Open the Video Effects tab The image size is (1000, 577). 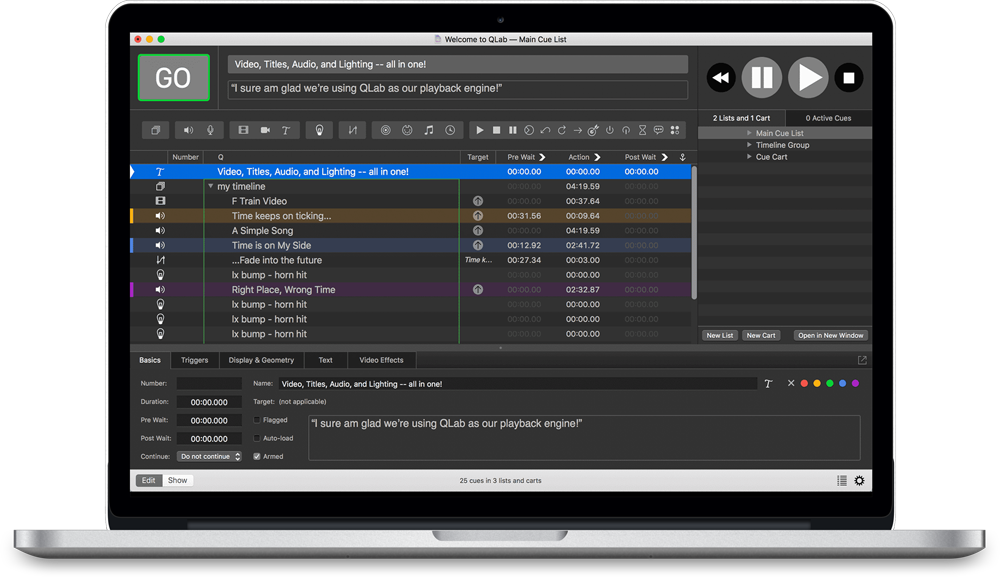coord(381,360)
